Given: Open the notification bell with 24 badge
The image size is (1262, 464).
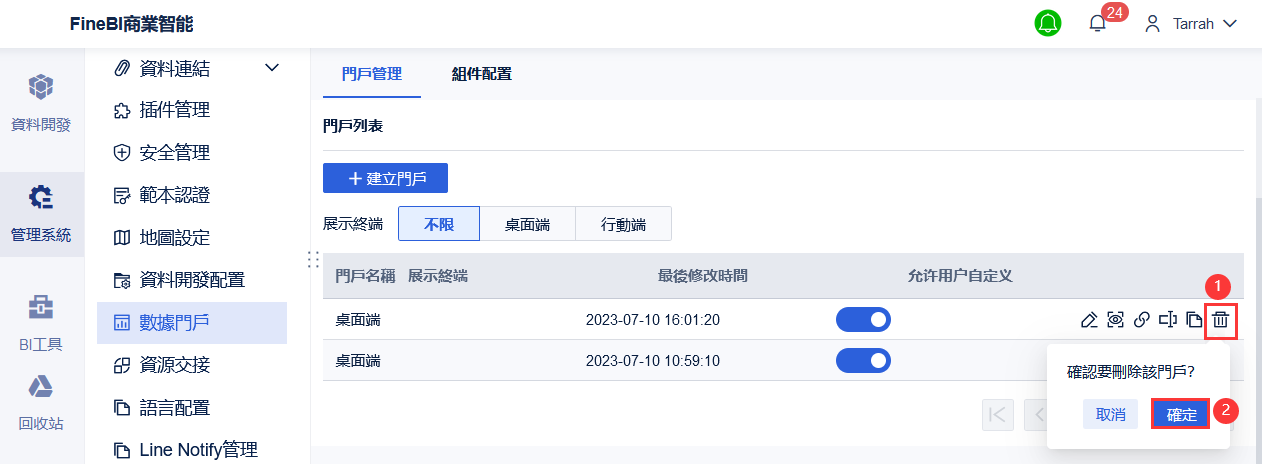Looking at the screenshot, I should point(1098,23).
